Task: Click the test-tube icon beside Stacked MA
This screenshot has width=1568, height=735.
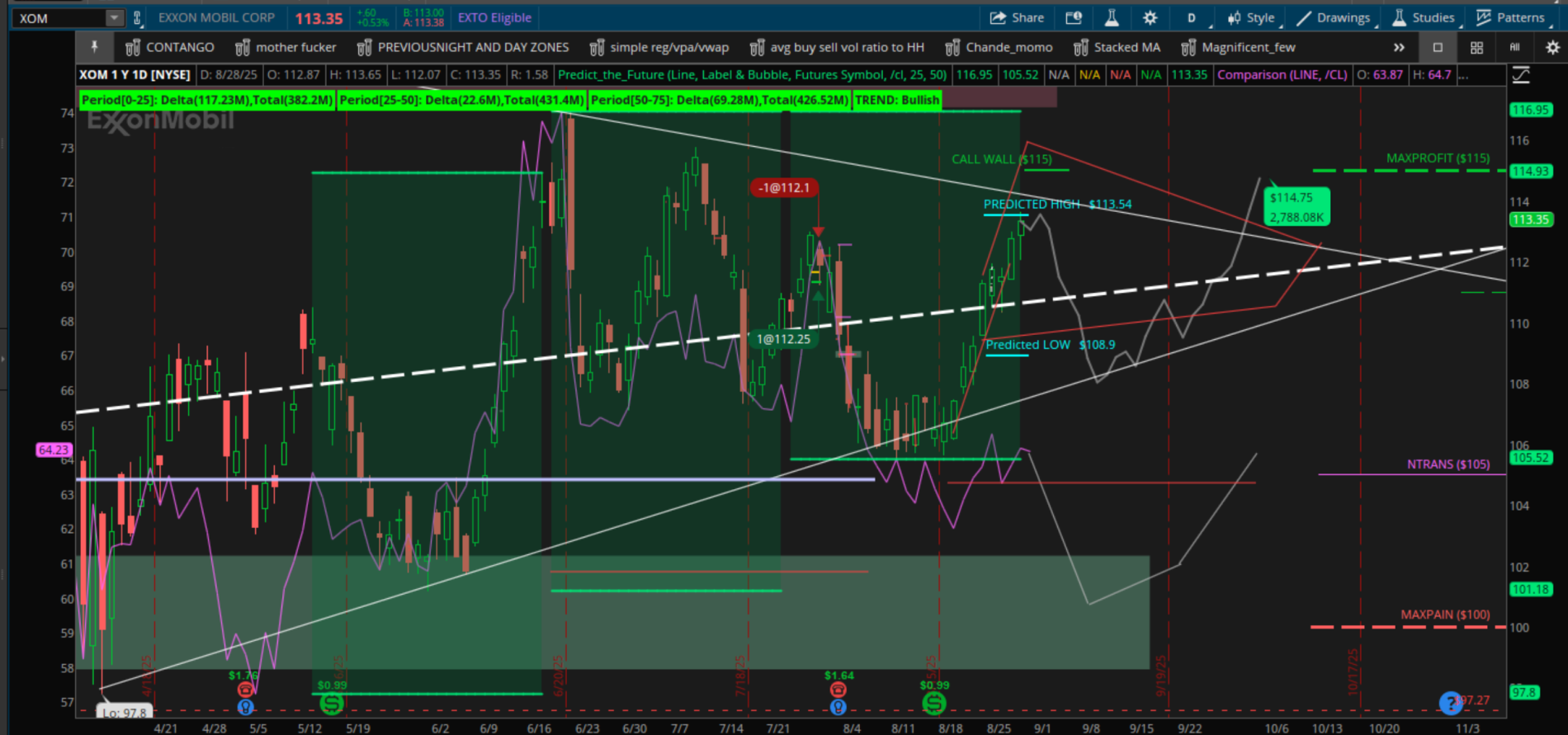Action: click(1080, 48)
